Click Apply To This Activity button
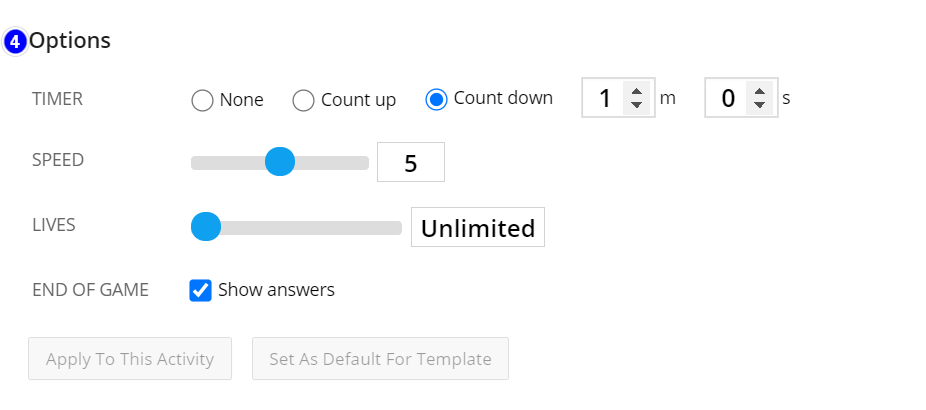This screenshot has width=926, height=410. 130,359
